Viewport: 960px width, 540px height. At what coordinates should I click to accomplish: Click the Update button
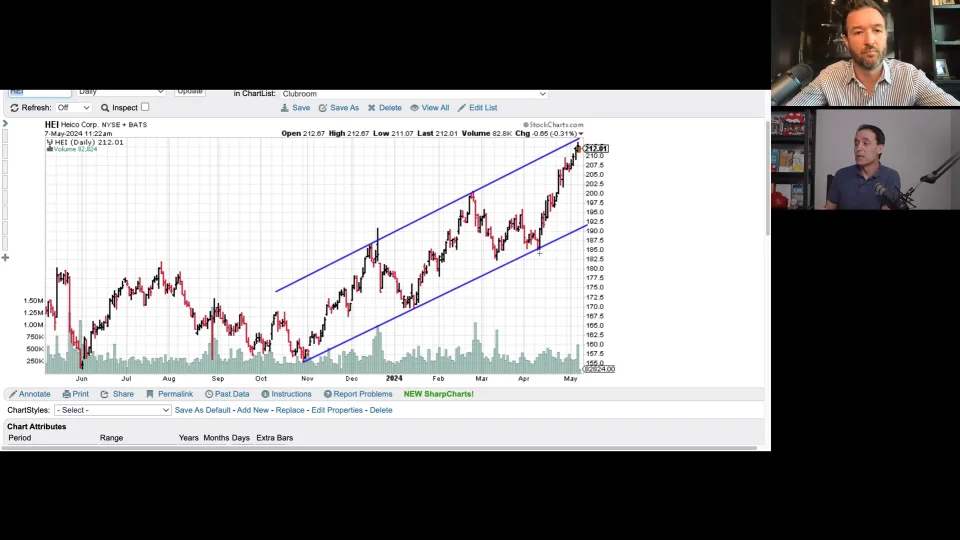pyautogui.click(x=190, y=92)
